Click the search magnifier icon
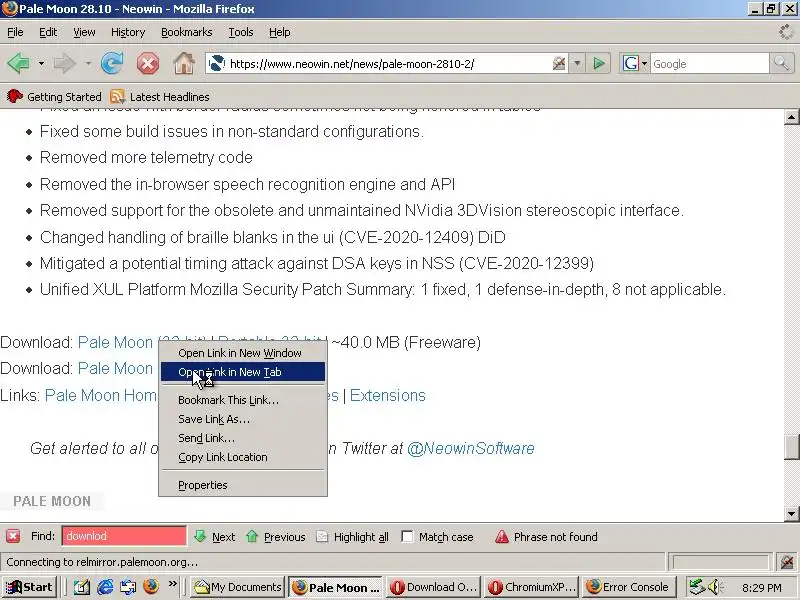Screen dimensions: 800x600 pyautogui.click(x=781, y=64)
